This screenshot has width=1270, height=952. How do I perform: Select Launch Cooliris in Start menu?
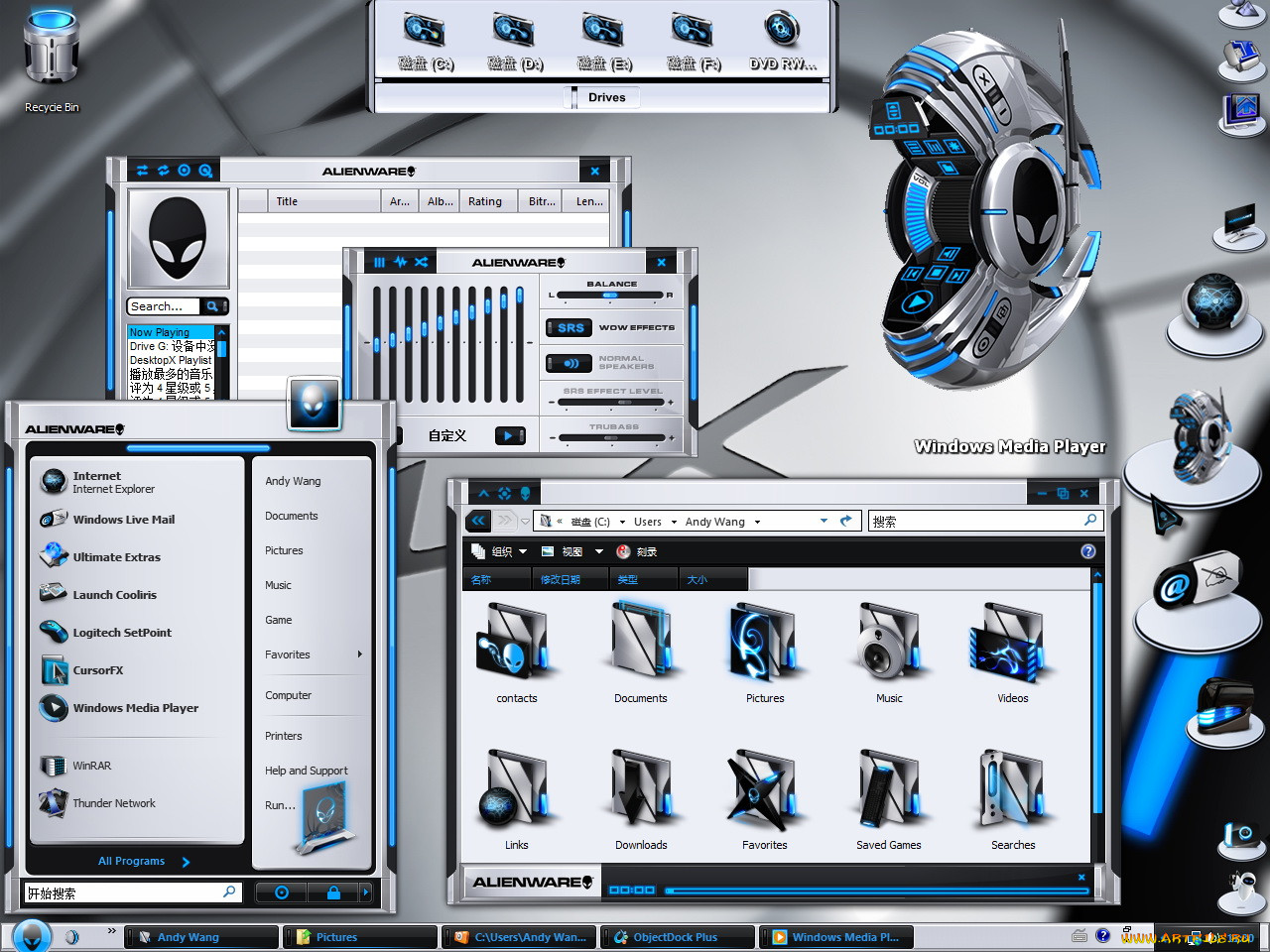click(x=137, y=595)
